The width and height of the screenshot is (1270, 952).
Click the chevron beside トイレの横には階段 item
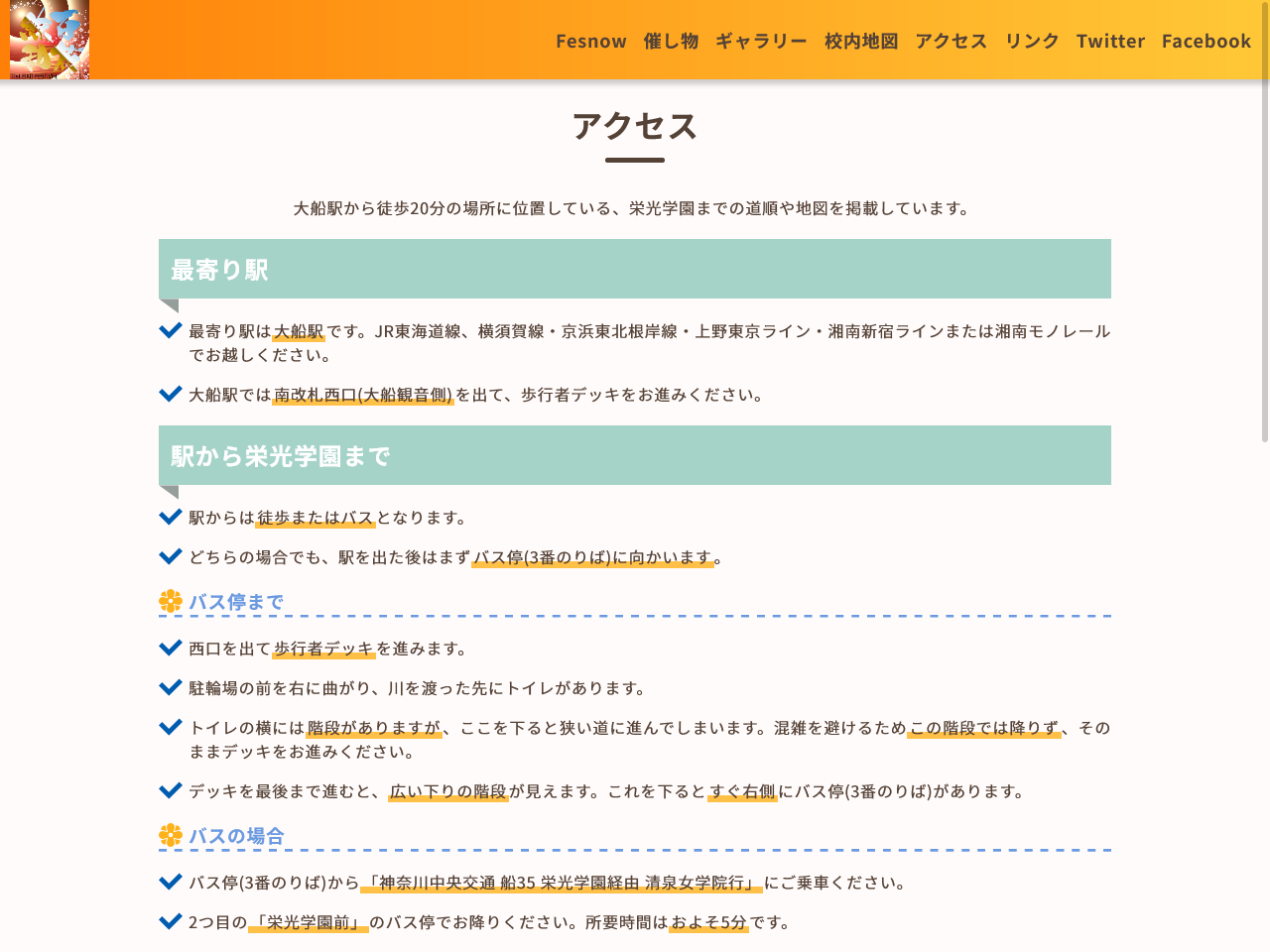click(x=170, y=725)
